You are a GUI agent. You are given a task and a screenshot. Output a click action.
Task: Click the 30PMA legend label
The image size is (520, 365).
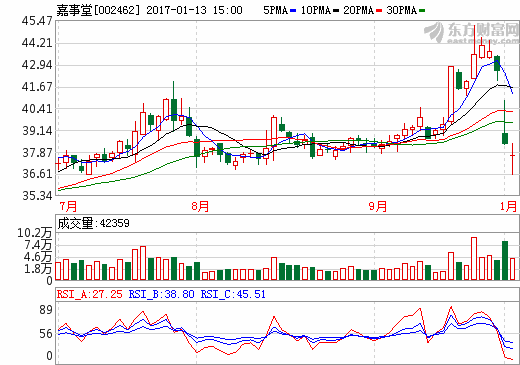coord(402,10)
